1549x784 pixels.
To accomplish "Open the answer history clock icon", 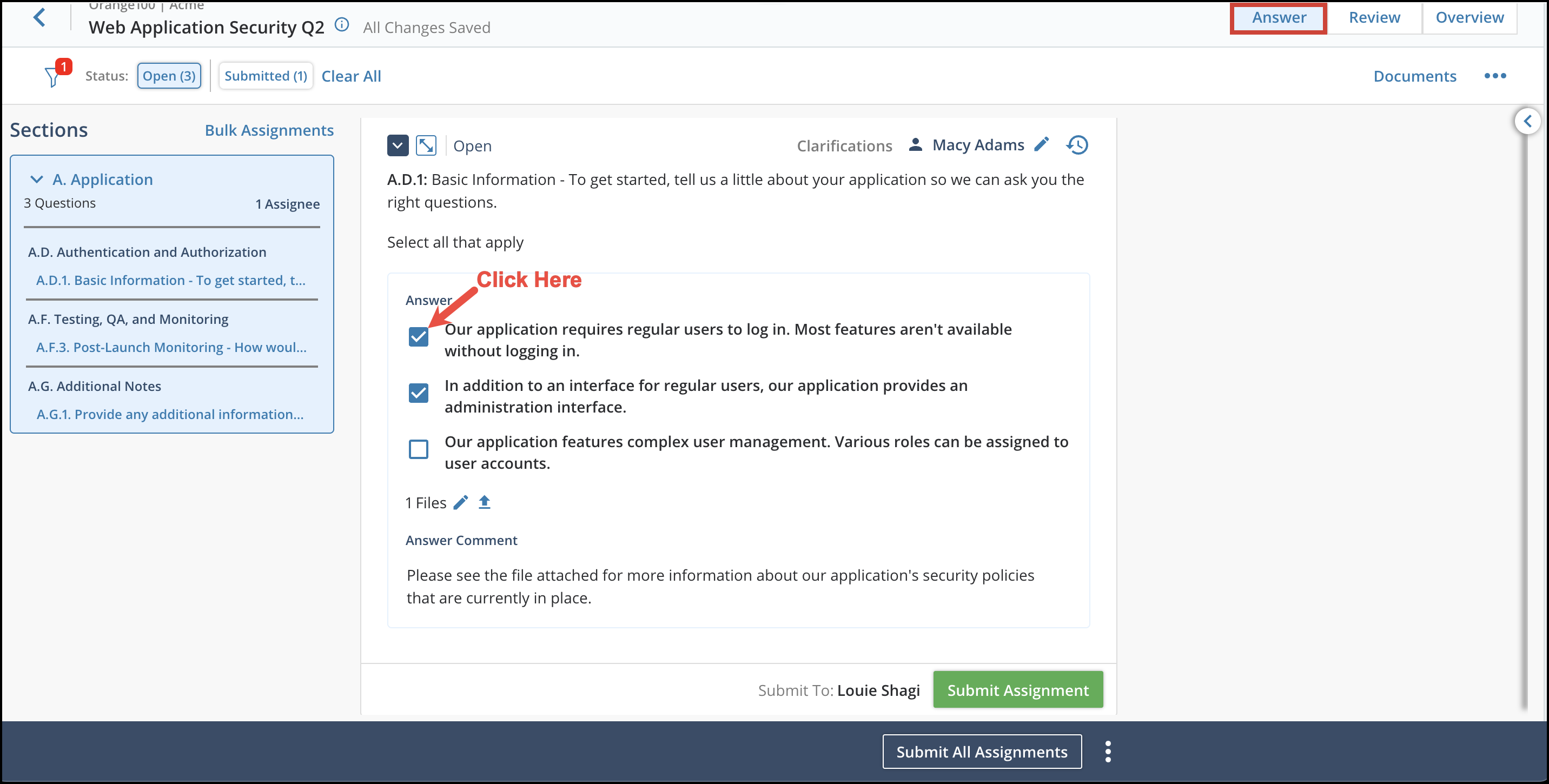I will [1077, 144].
